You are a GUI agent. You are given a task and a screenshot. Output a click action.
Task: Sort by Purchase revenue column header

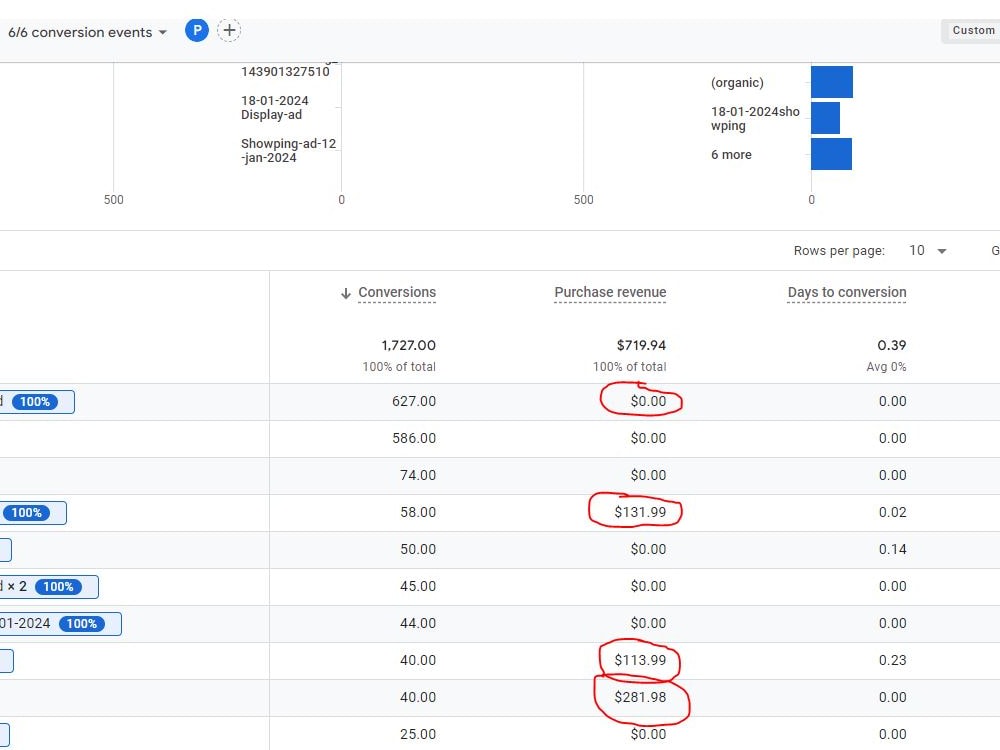tap(610, 292)
